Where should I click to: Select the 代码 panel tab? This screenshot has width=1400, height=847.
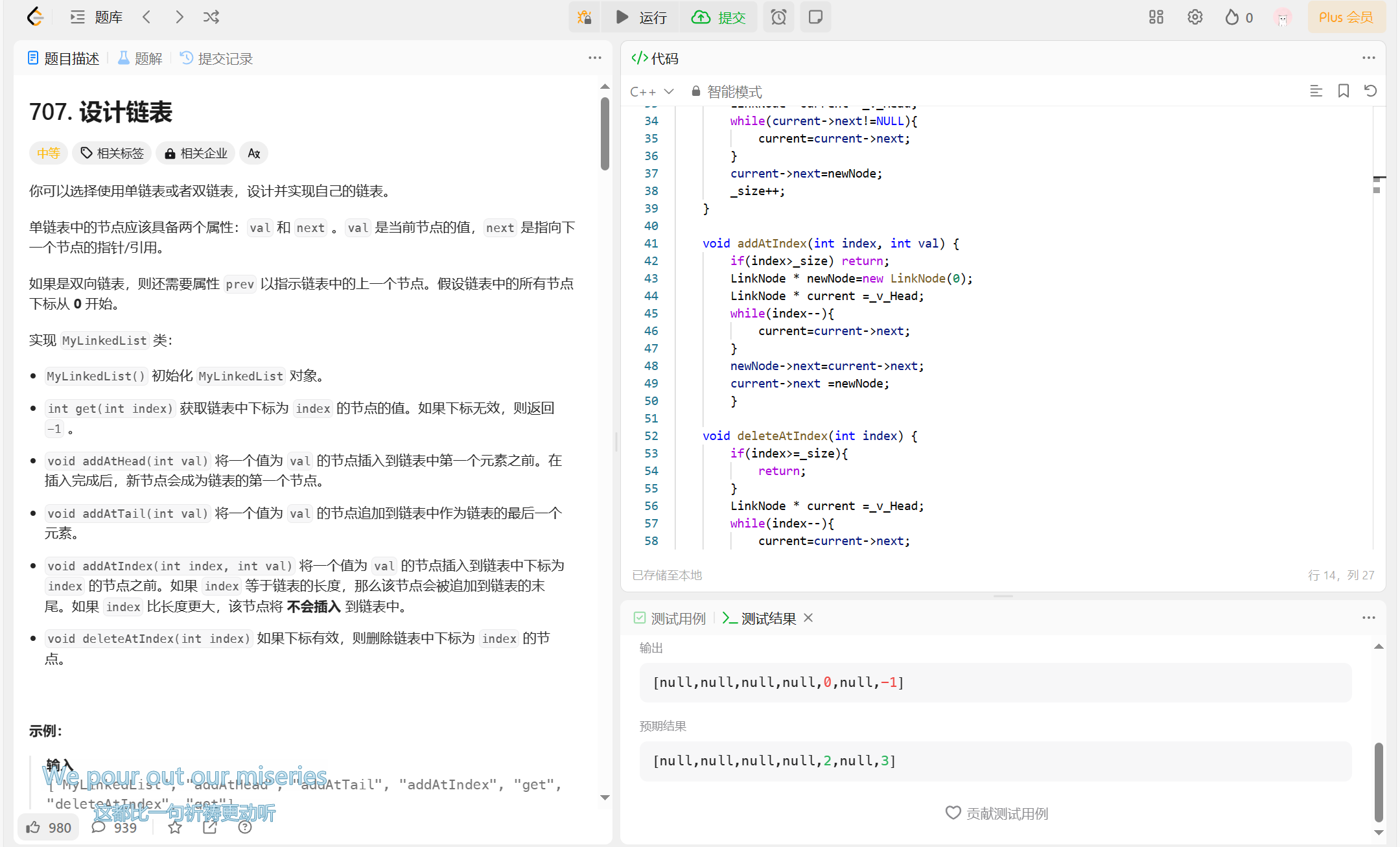click(x=655, y=58)
